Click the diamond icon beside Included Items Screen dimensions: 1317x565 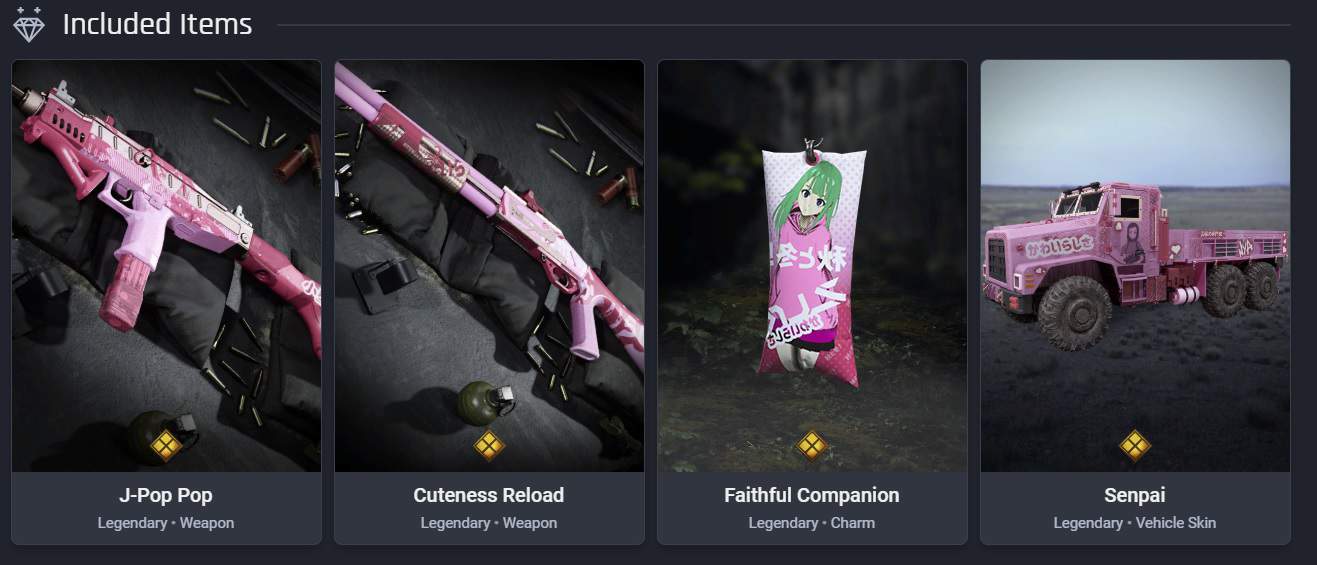[x=29, y=24]
